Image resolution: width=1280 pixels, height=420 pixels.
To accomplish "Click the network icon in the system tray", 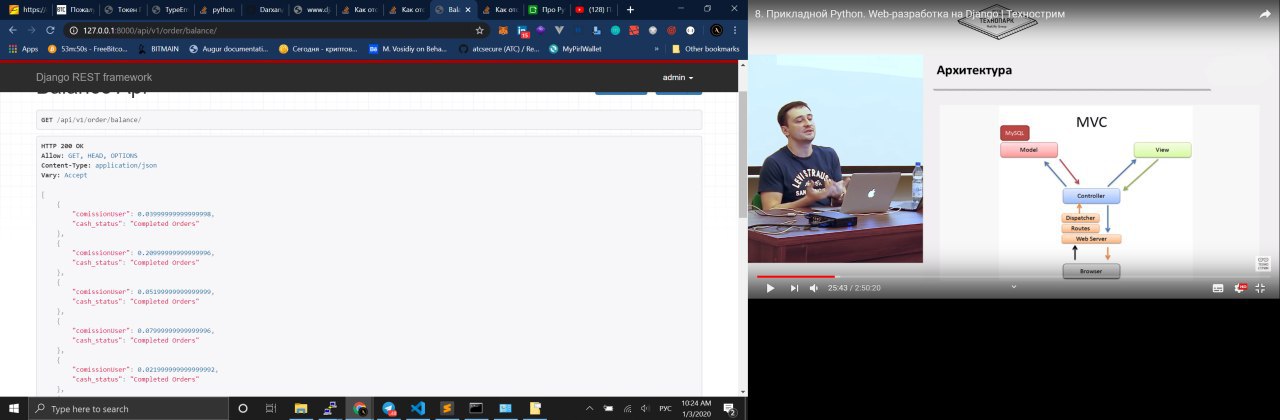I will tap(627, 408).
